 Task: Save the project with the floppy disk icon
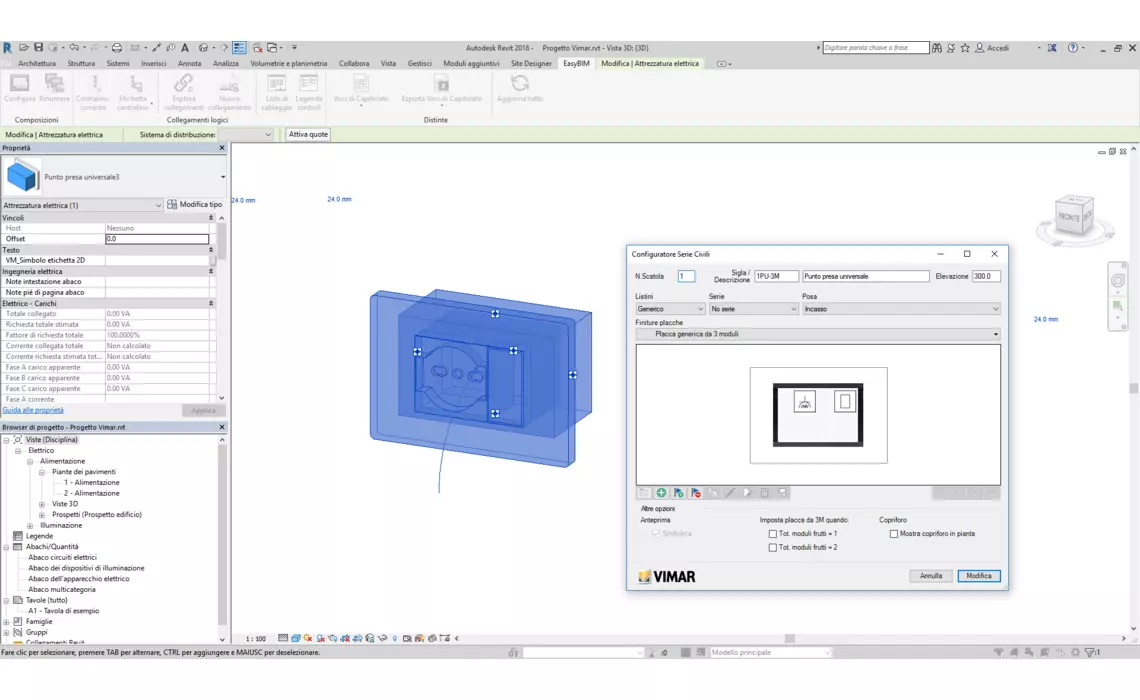[39, 48]
